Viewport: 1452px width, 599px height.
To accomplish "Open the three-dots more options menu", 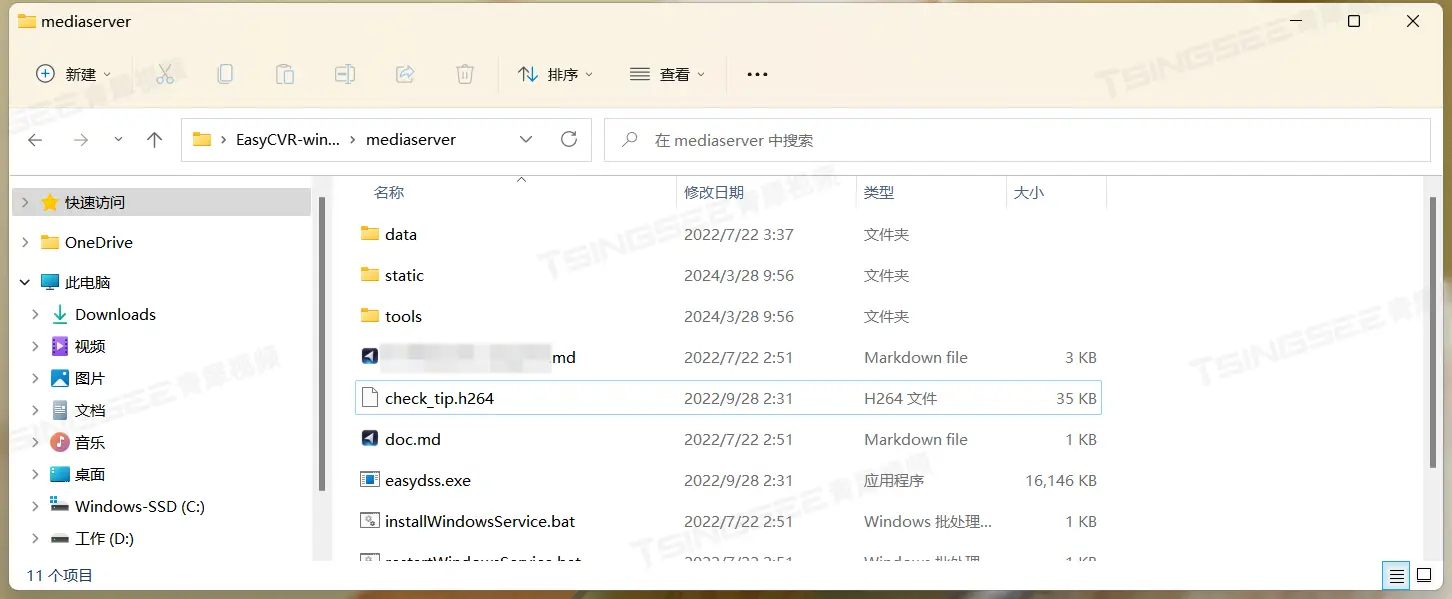I will coord(757,74).
